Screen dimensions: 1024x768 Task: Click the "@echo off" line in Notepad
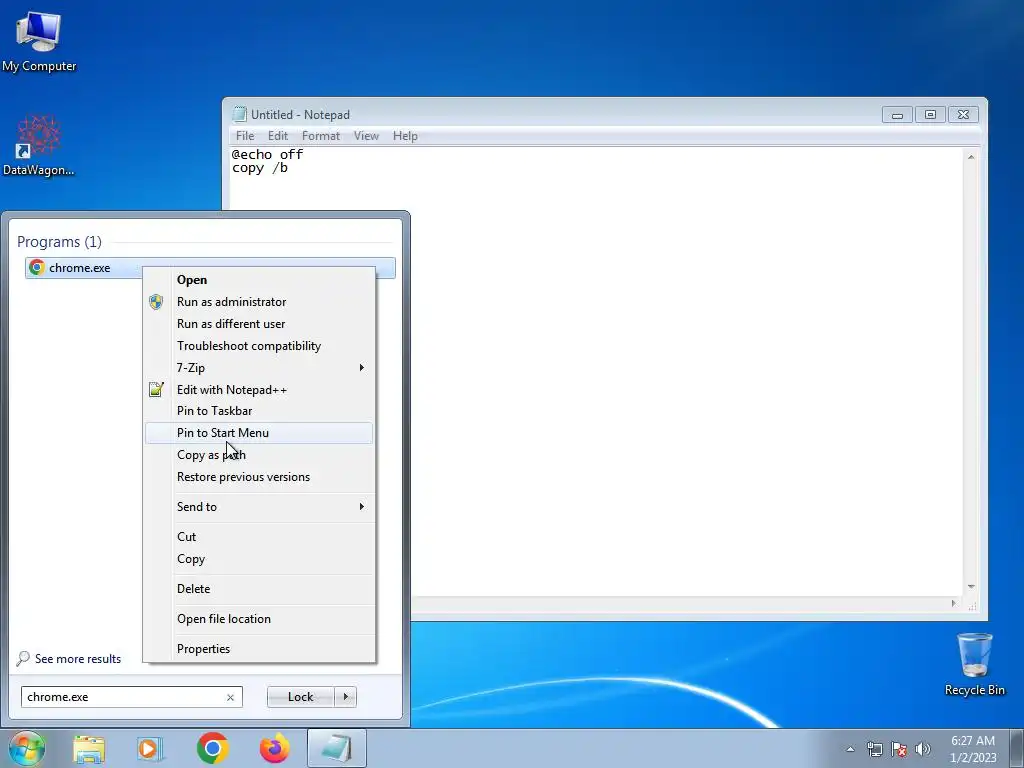point(267,154)
